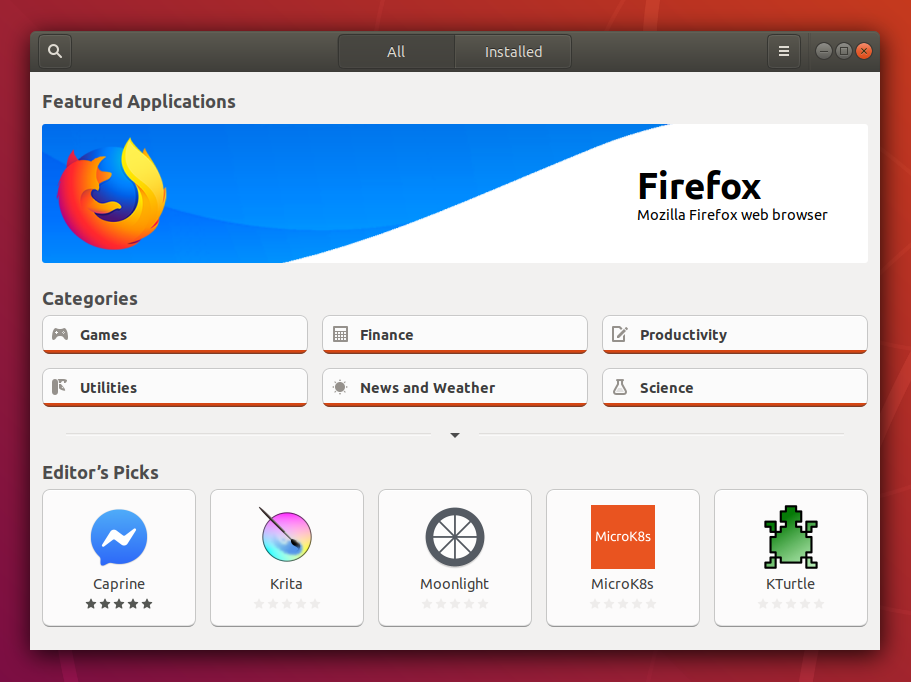Open News and Weather category

coord(455,388)
